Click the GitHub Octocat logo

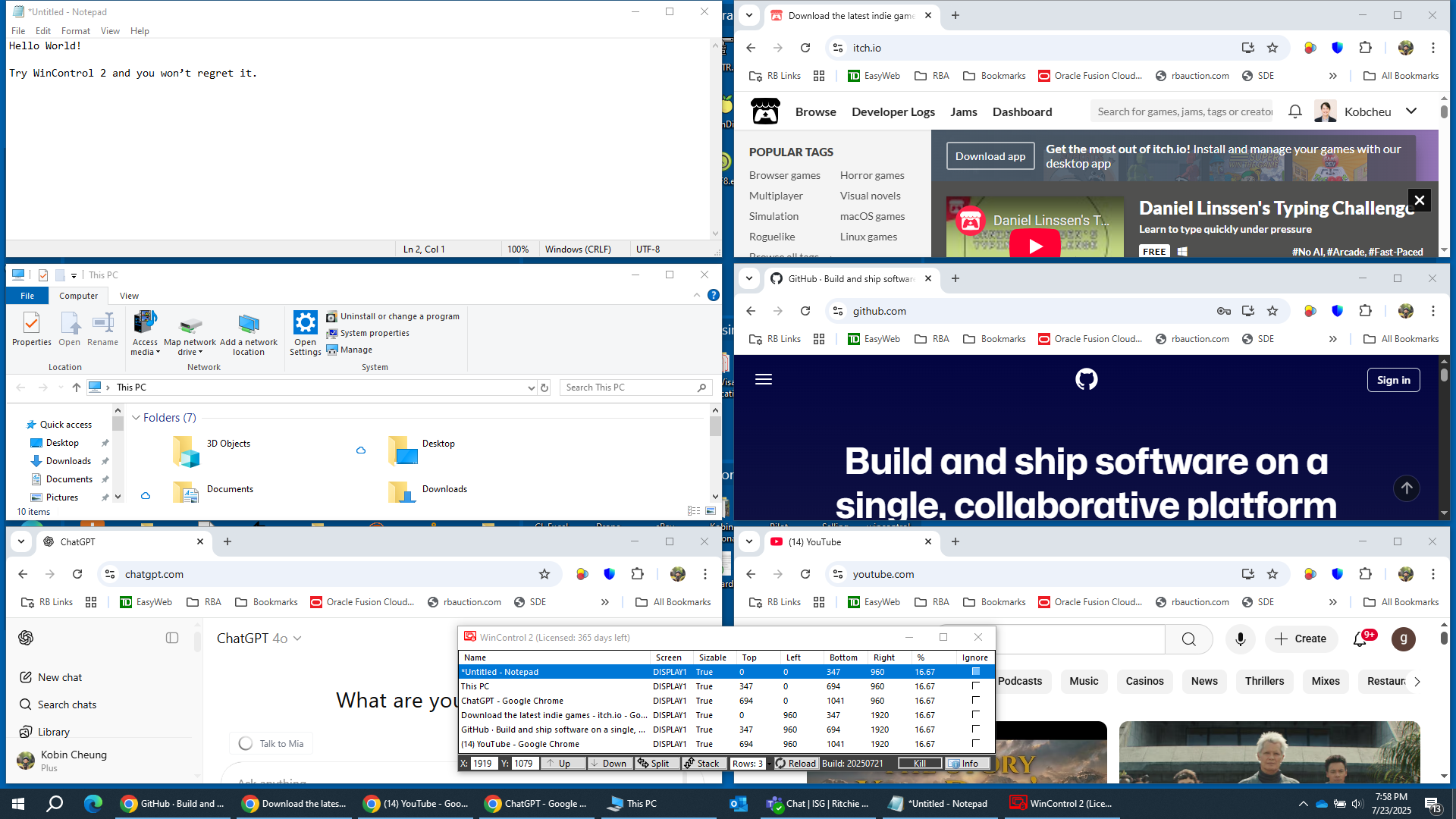click(1087, 379)
